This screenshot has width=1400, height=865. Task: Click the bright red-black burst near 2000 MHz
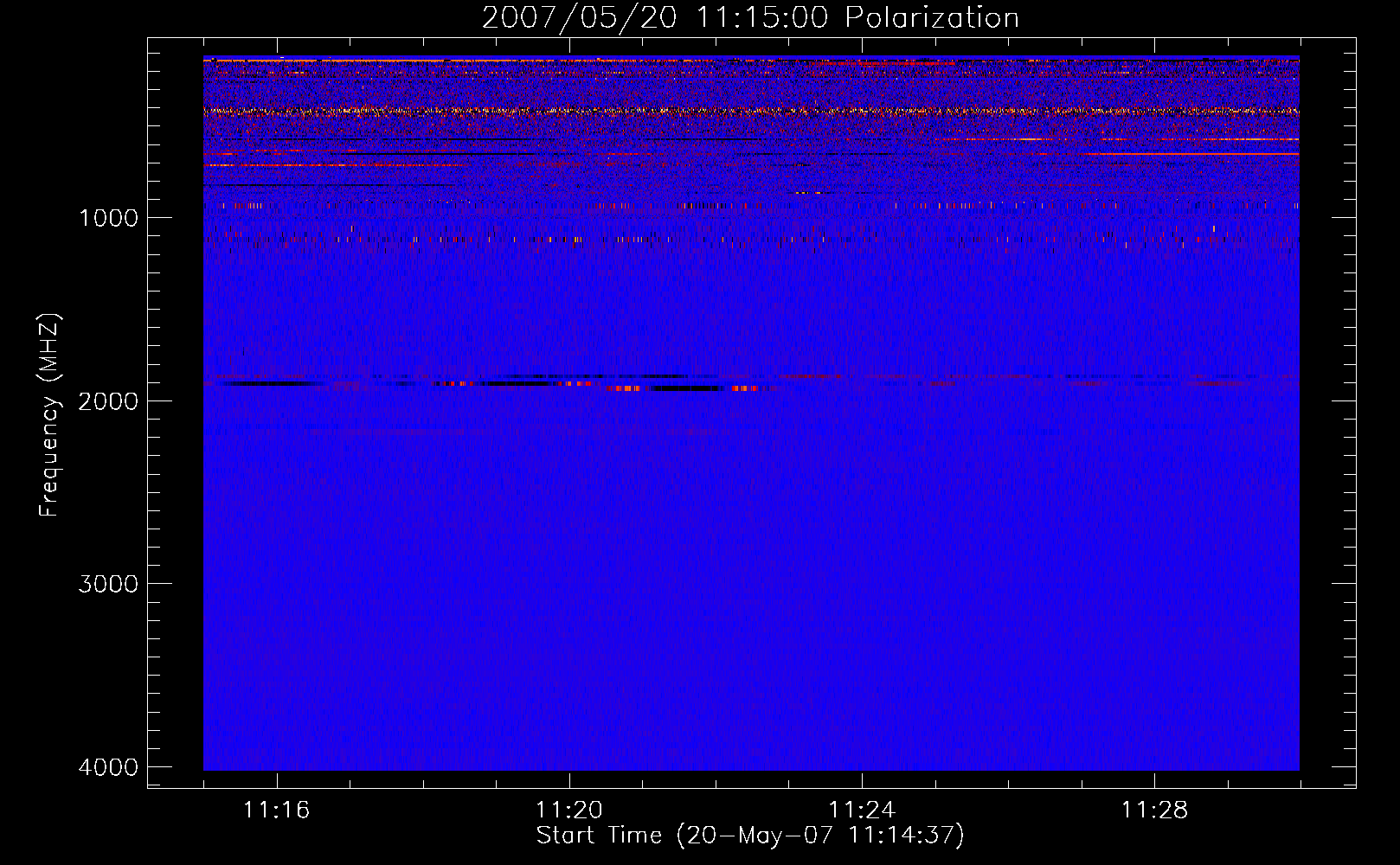tap(682, 388)
